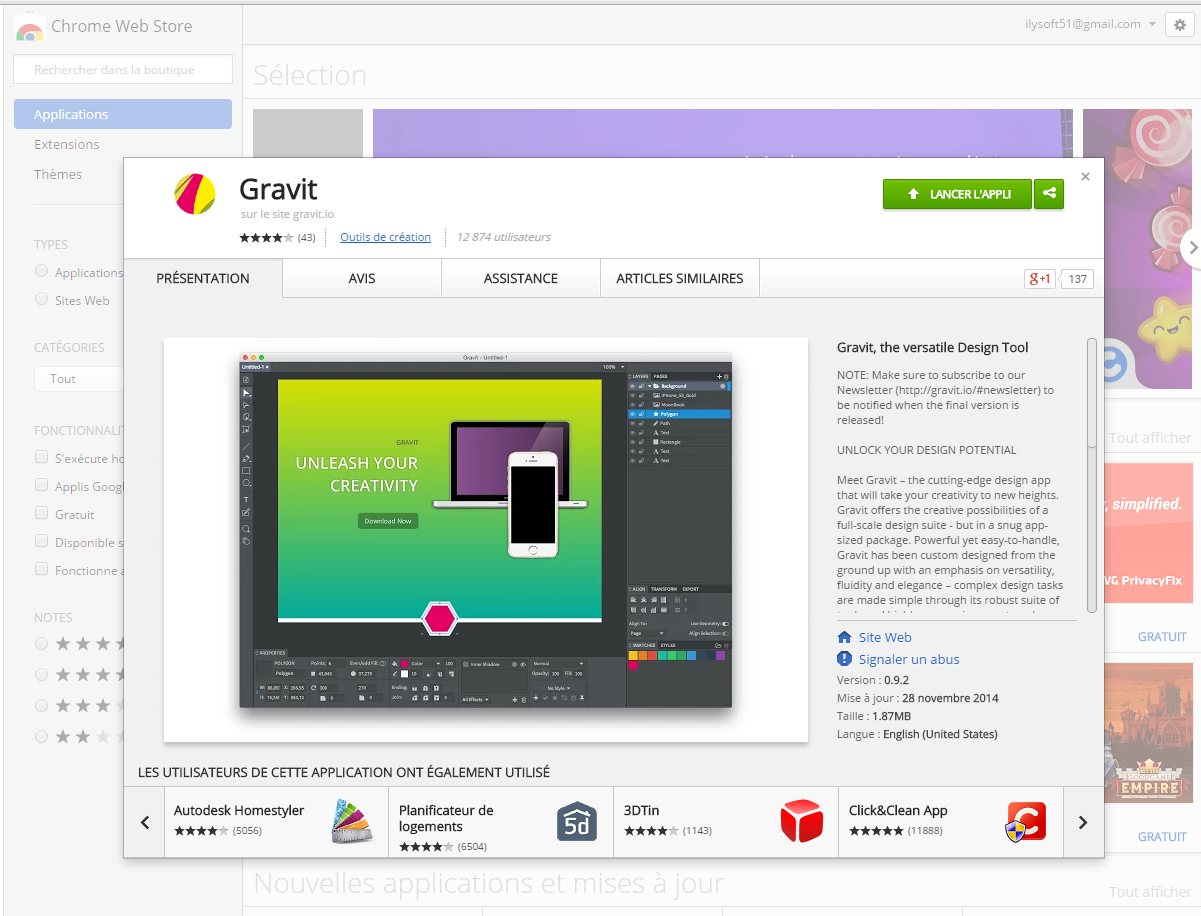The height and width of the screenshot is (916, 1201).
Task: Click the sur le site gravit.io text
Action: (287, 214)
